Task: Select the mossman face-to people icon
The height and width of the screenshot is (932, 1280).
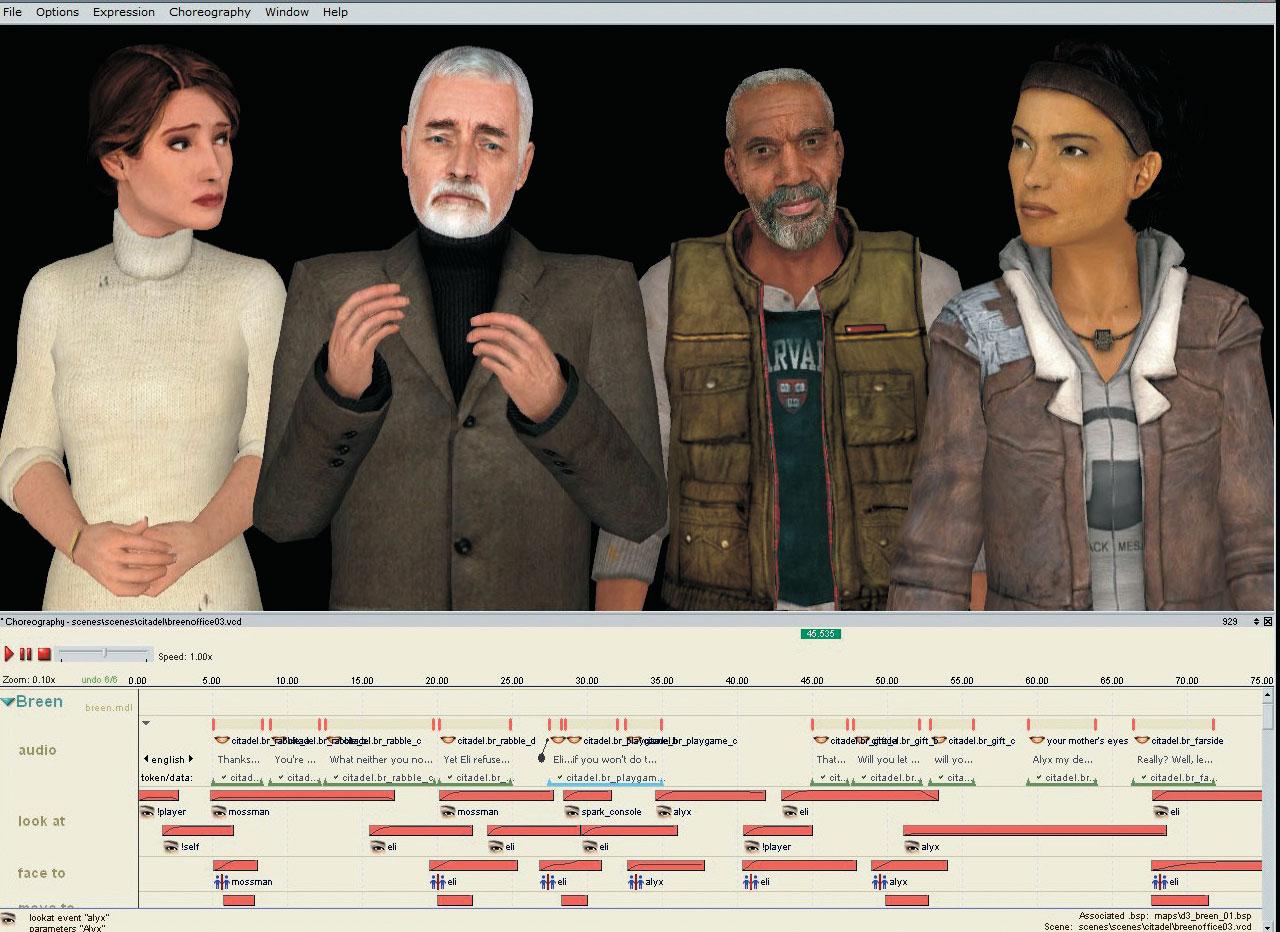Action: (x=221, y=881)
